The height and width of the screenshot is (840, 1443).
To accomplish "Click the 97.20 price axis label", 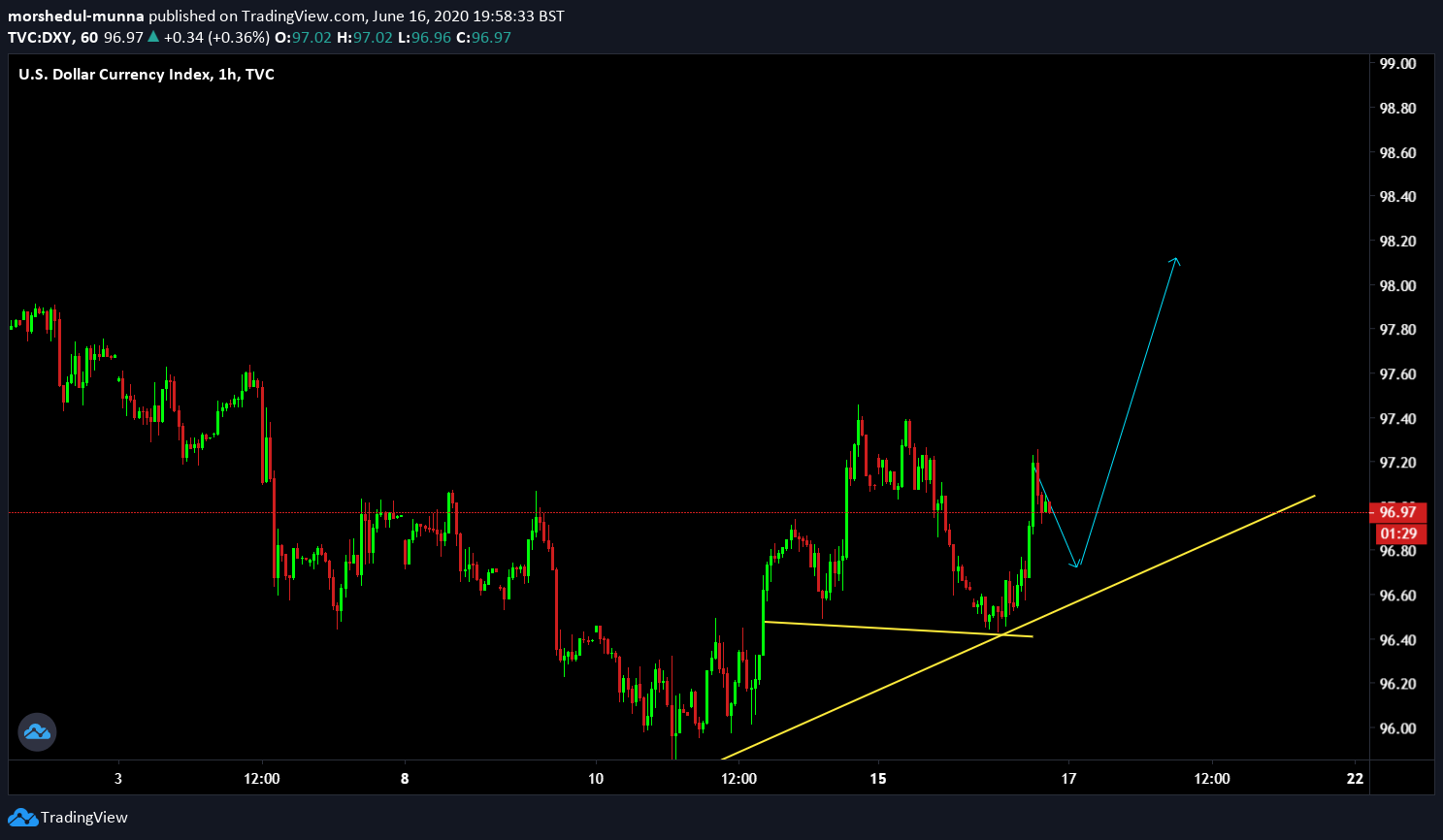I will pos(1397,463).
